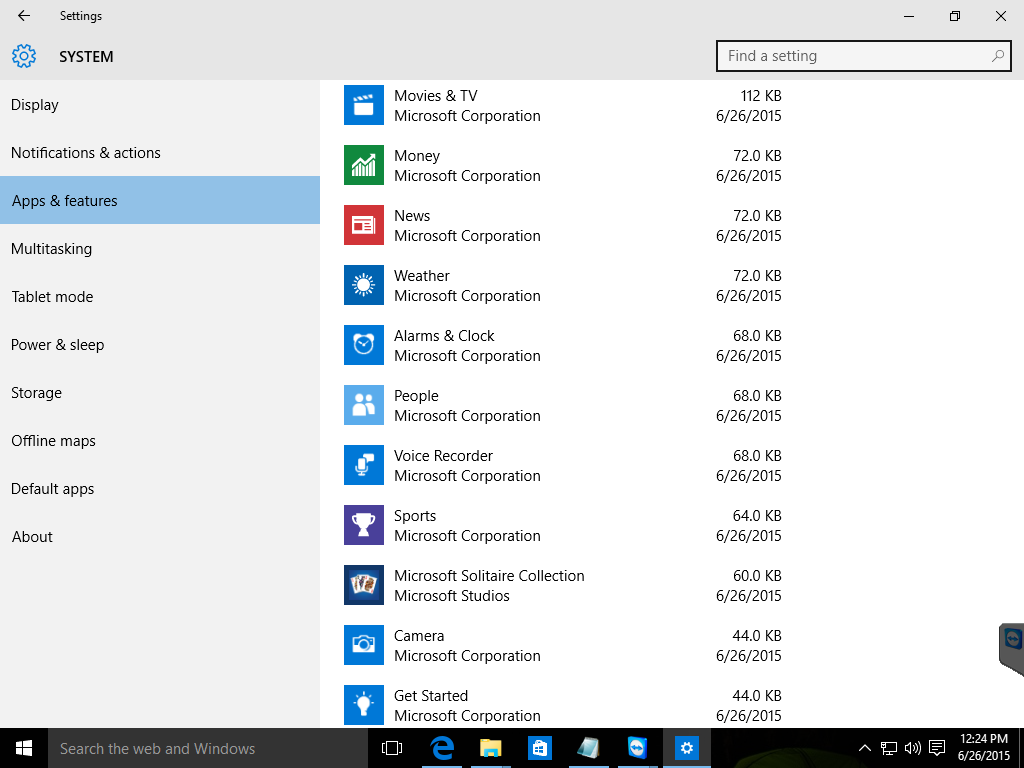Click the People app name
The width and height of the screenshot is (1024, 768).
pos(416,396)
